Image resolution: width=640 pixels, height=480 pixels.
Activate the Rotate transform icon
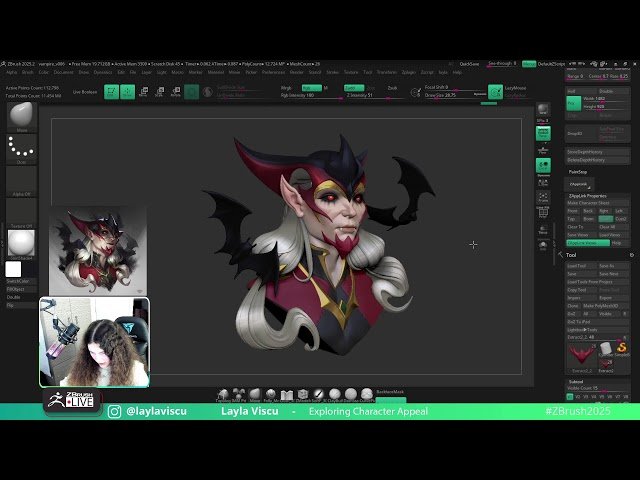tap(176, 91)
